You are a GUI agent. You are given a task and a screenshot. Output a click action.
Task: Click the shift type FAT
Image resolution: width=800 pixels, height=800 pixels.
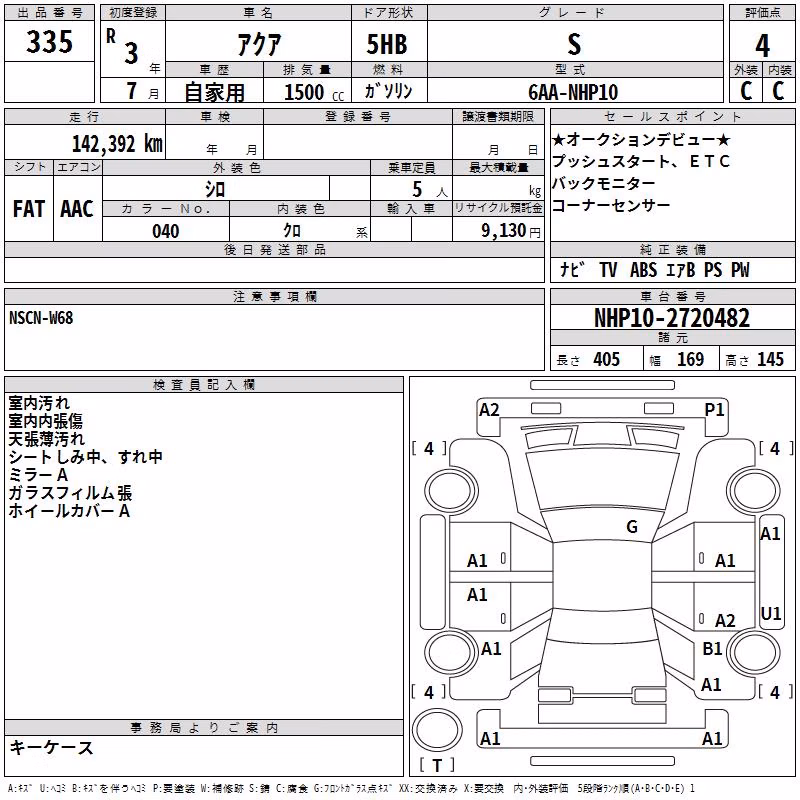click(x=29, y=209)
